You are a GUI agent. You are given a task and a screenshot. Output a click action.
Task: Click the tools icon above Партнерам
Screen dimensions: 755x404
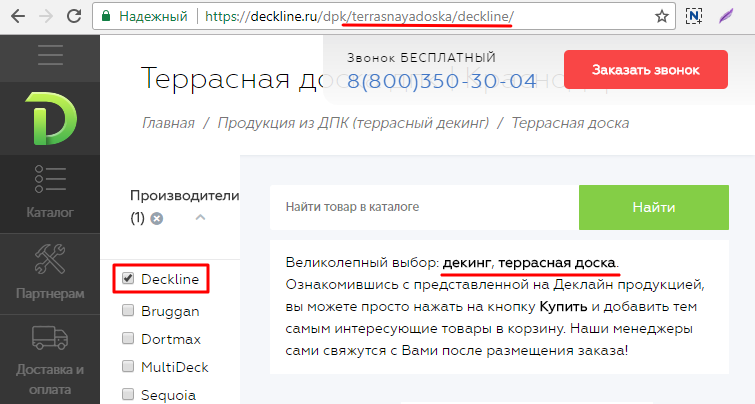pos(50,259)
